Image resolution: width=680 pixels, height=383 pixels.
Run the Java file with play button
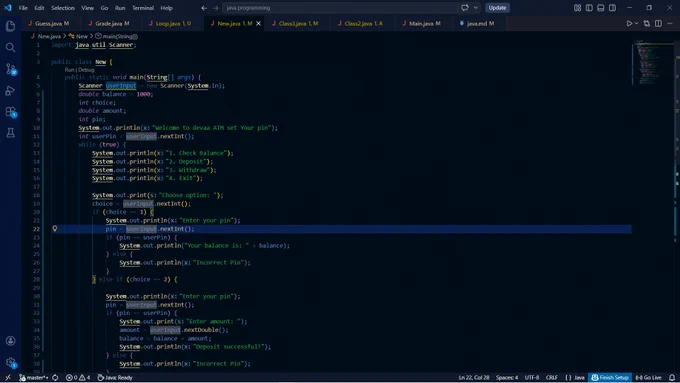pos(629,23)
